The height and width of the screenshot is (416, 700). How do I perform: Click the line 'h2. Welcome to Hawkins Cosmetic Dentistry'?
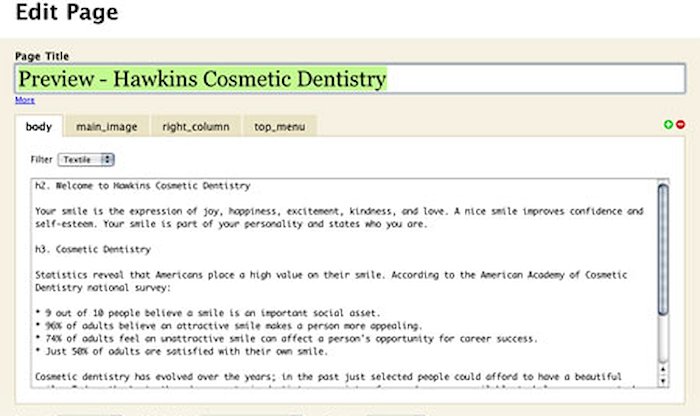tap(143, 186)
